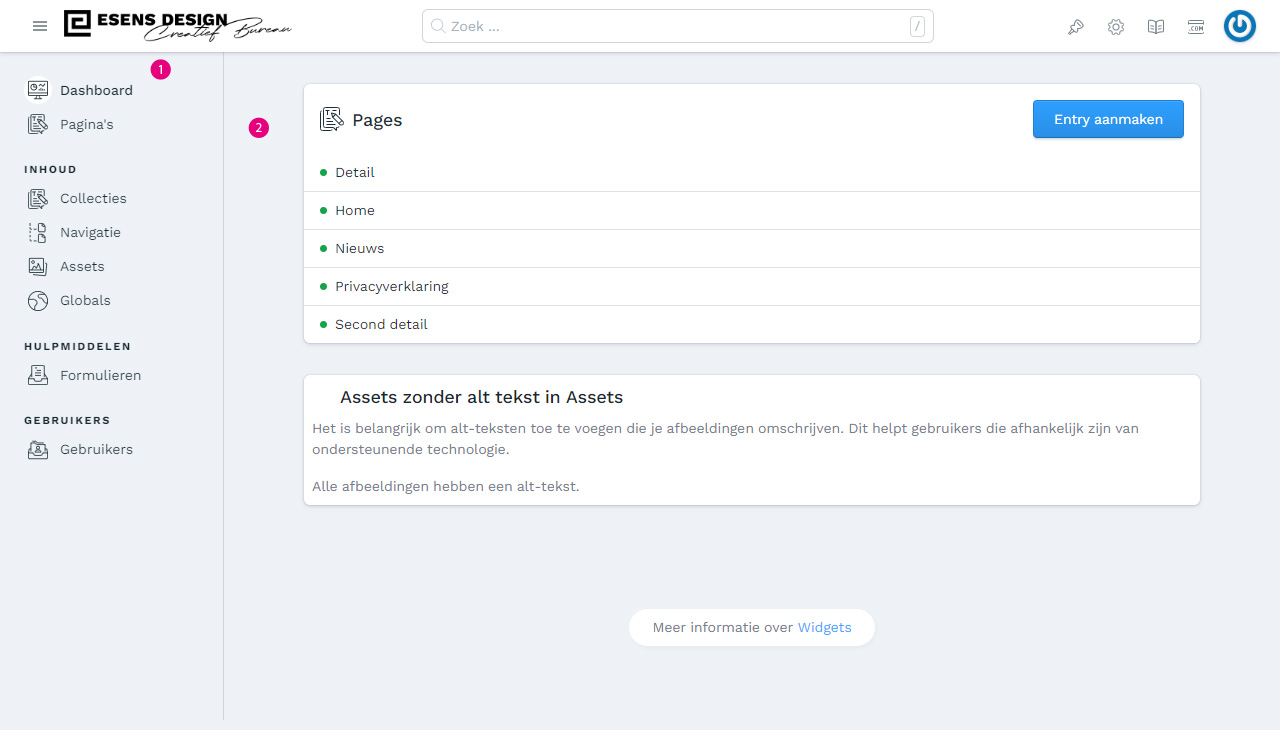
Task: Click the Entry aanmaken button
Action: coord(1108,119)
